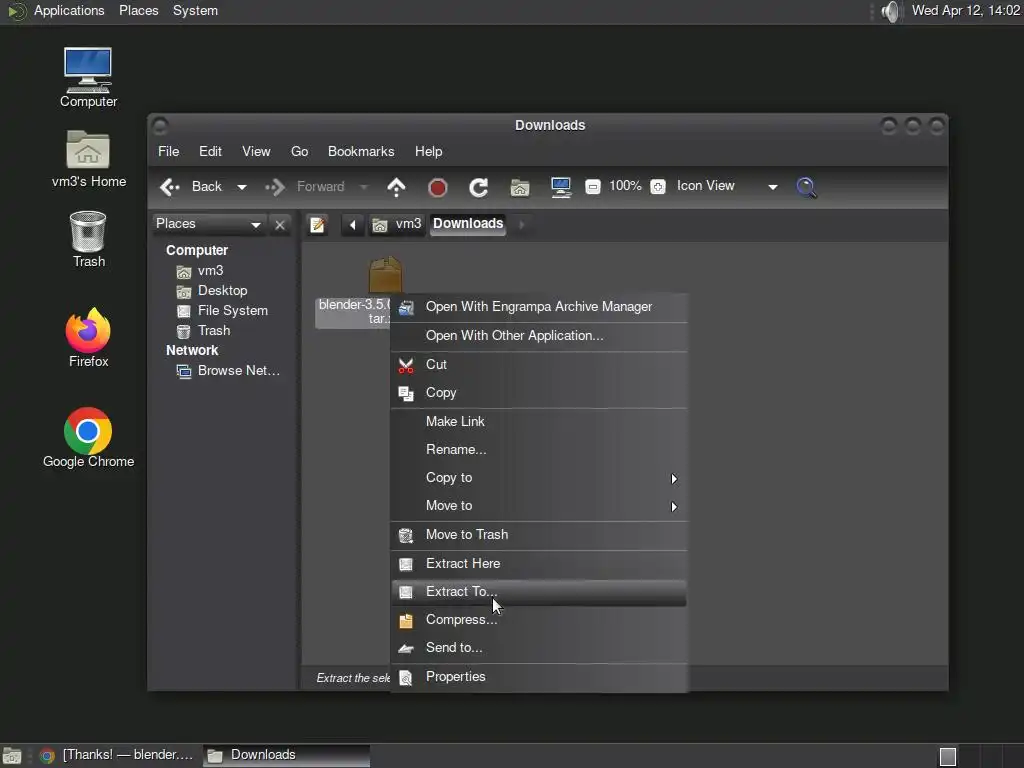Open the Applications panel menu
This screenshot has height=768, width=1024.
click(x=69, y=11)
